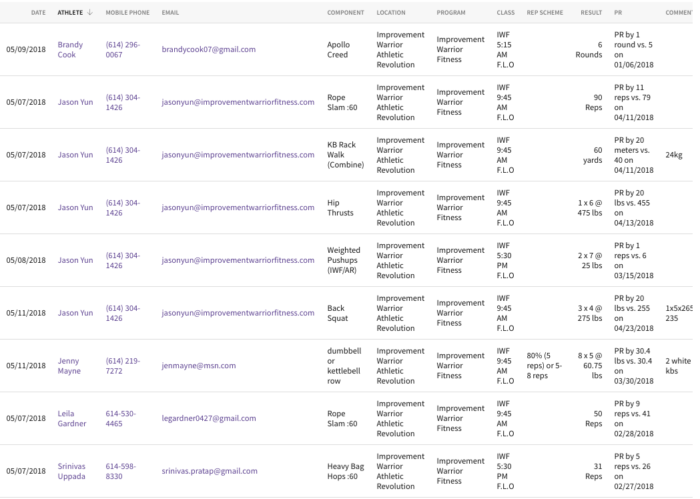Open Jason Yun link in Weighted Pushups row
Screen dimensions: 700x499
tap(75, 260)
